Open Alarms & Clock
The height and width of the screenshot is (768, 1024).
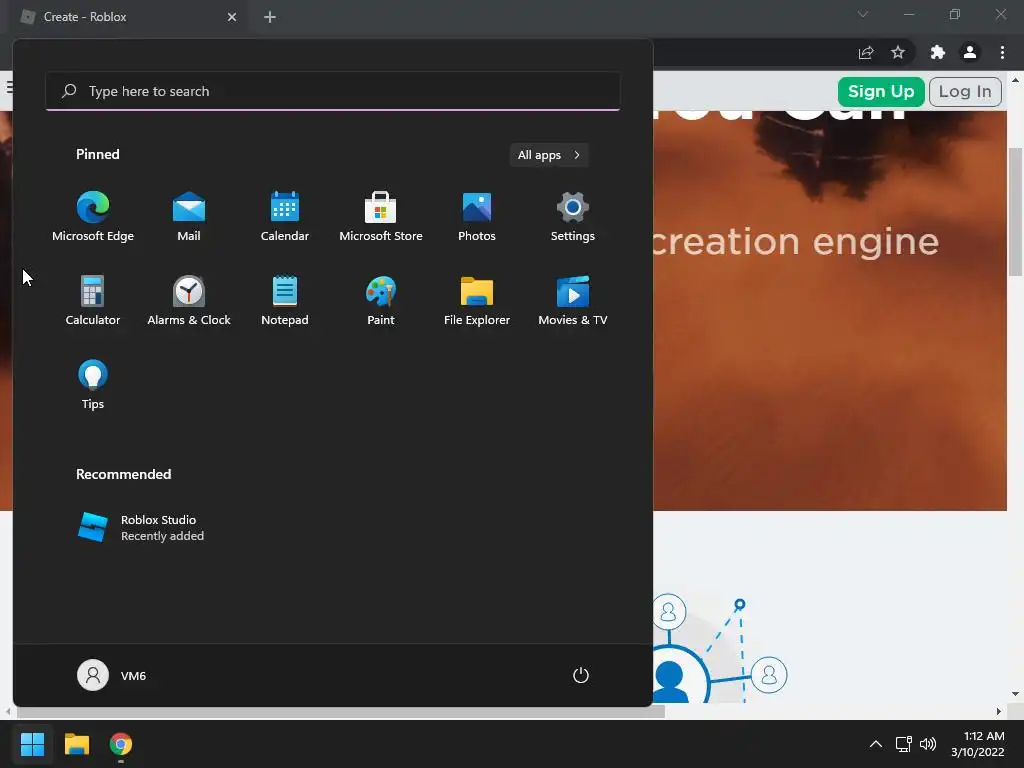tap(189, 301)
